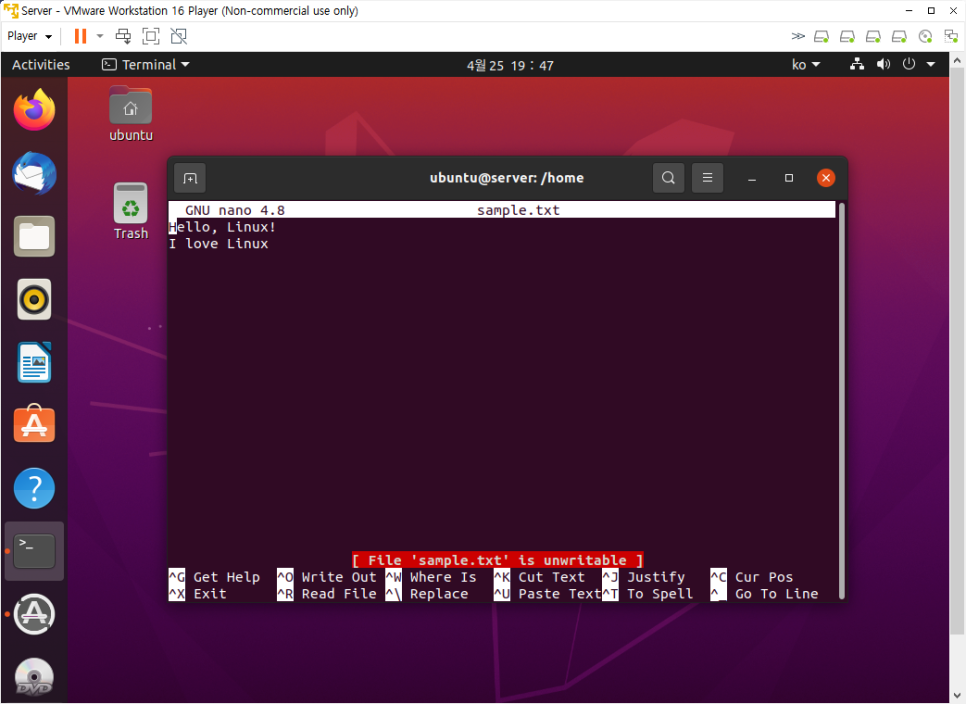Click the Read File shortcut label
The width and height of the screenshot is (966, 704).
(339, 594)
